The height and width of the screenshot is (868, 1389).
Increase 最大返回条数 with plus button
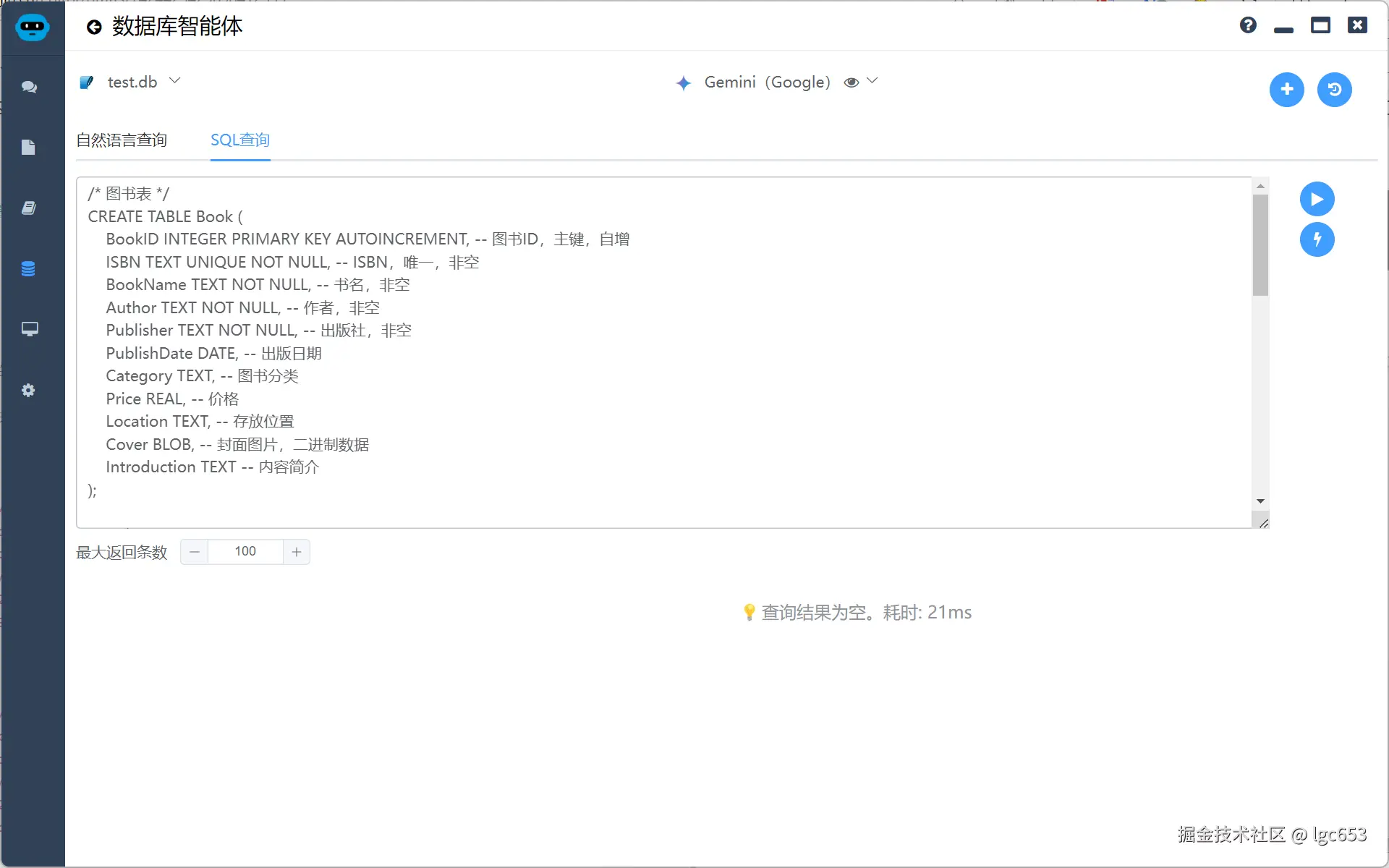297,552
